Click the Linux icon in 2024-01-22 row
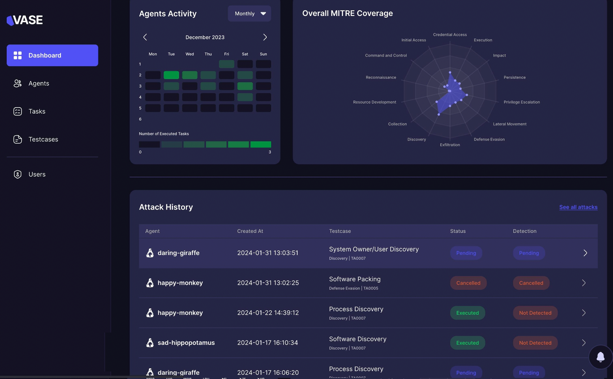Viewport: 613px width, 379px height. click(x=150, y=313)
